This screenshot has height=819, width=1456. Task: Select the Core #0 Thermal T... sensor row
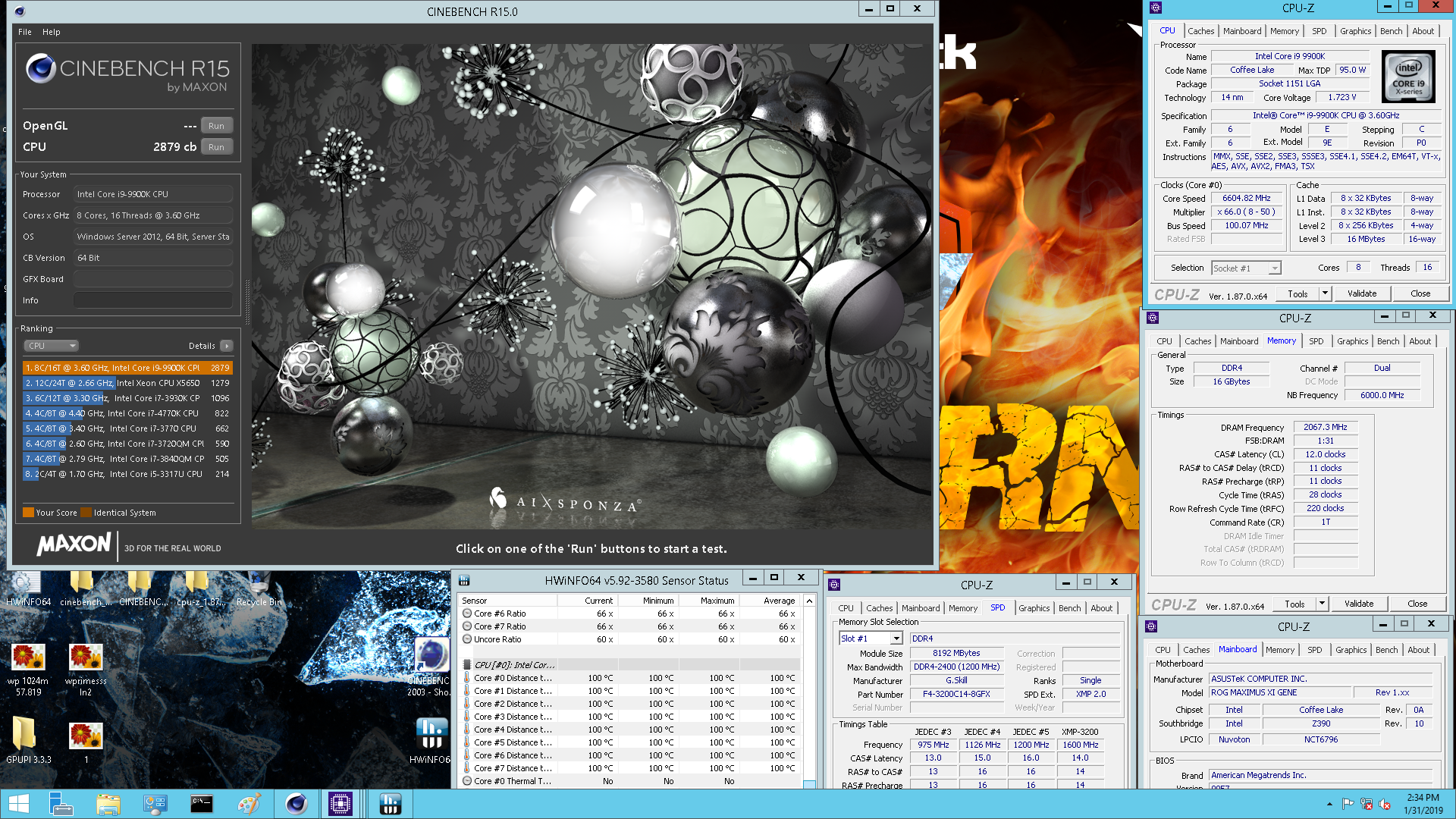[x=629, y=781]
